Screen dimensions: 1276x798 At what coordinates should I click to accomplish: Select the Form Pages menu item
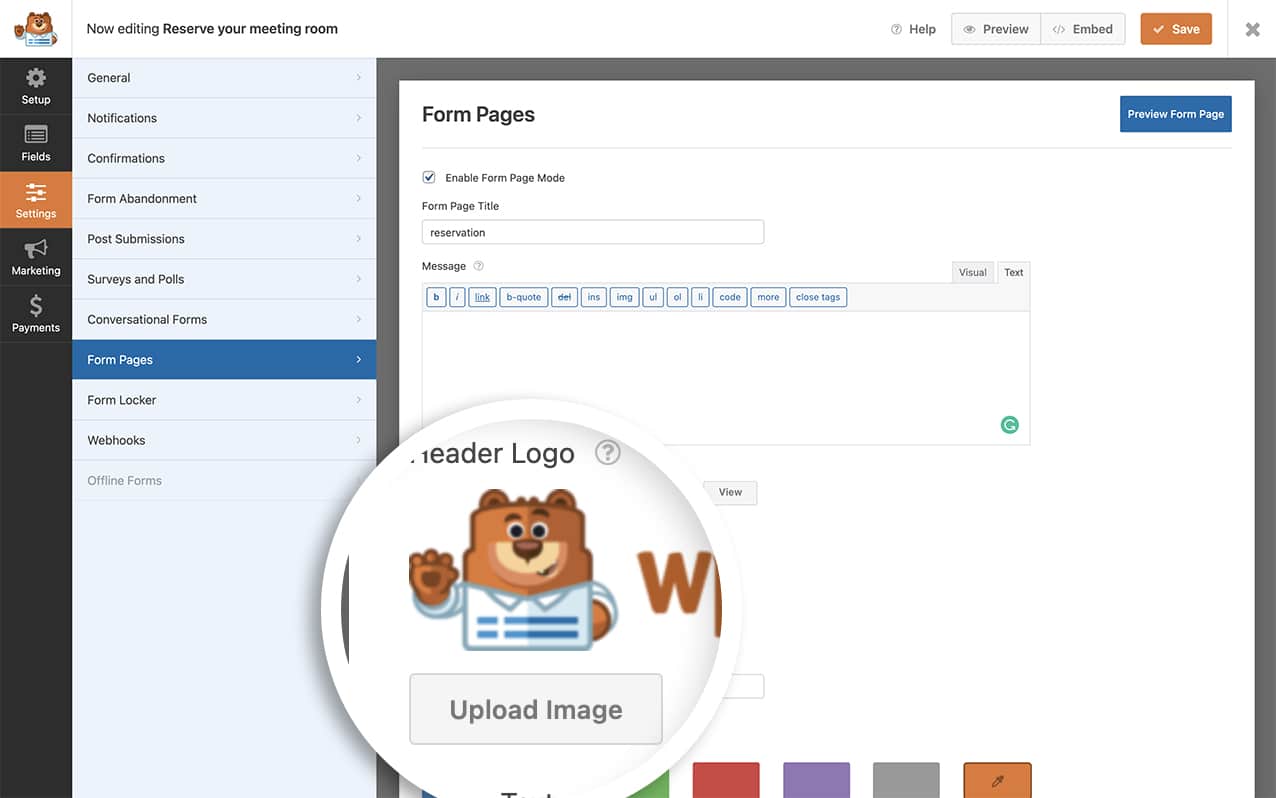(223, 359)
